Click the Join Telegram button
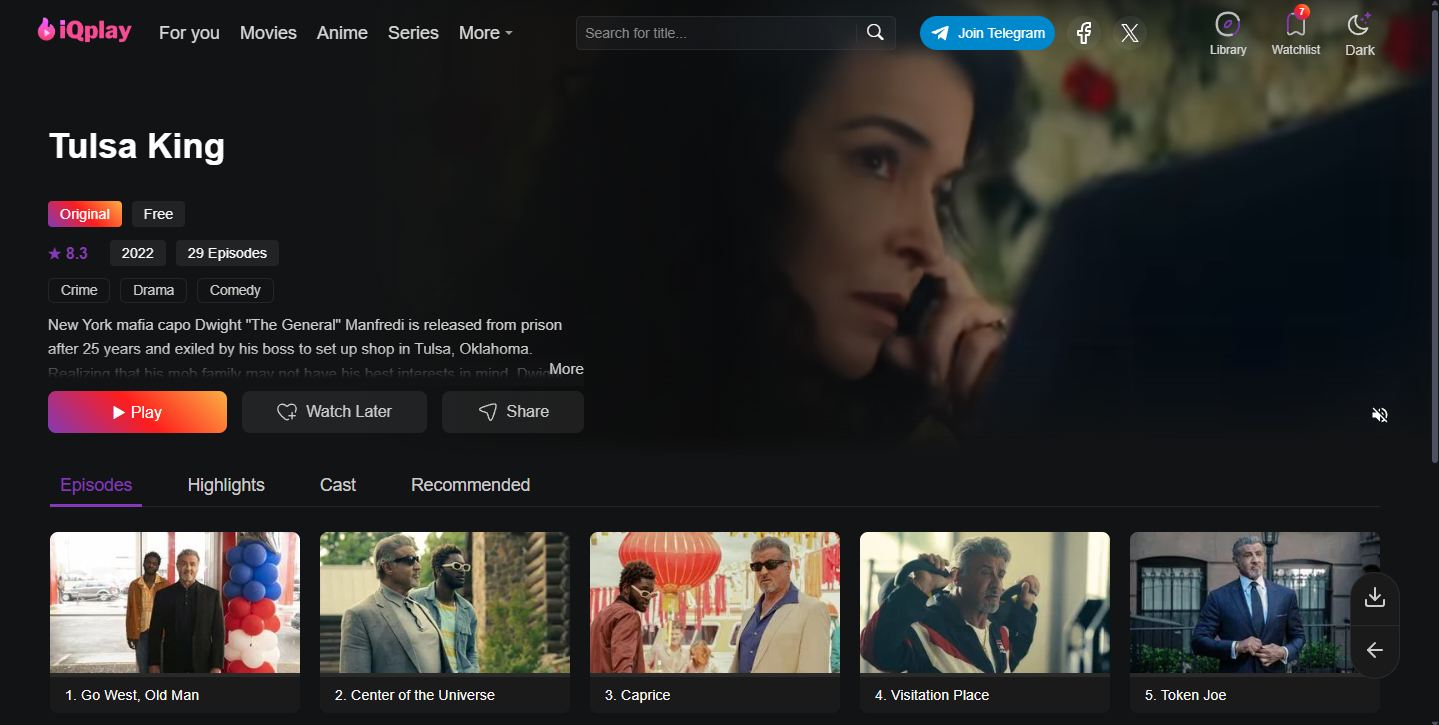The height and width of the screenshot is (725, 1439). (x=987, y=33)
